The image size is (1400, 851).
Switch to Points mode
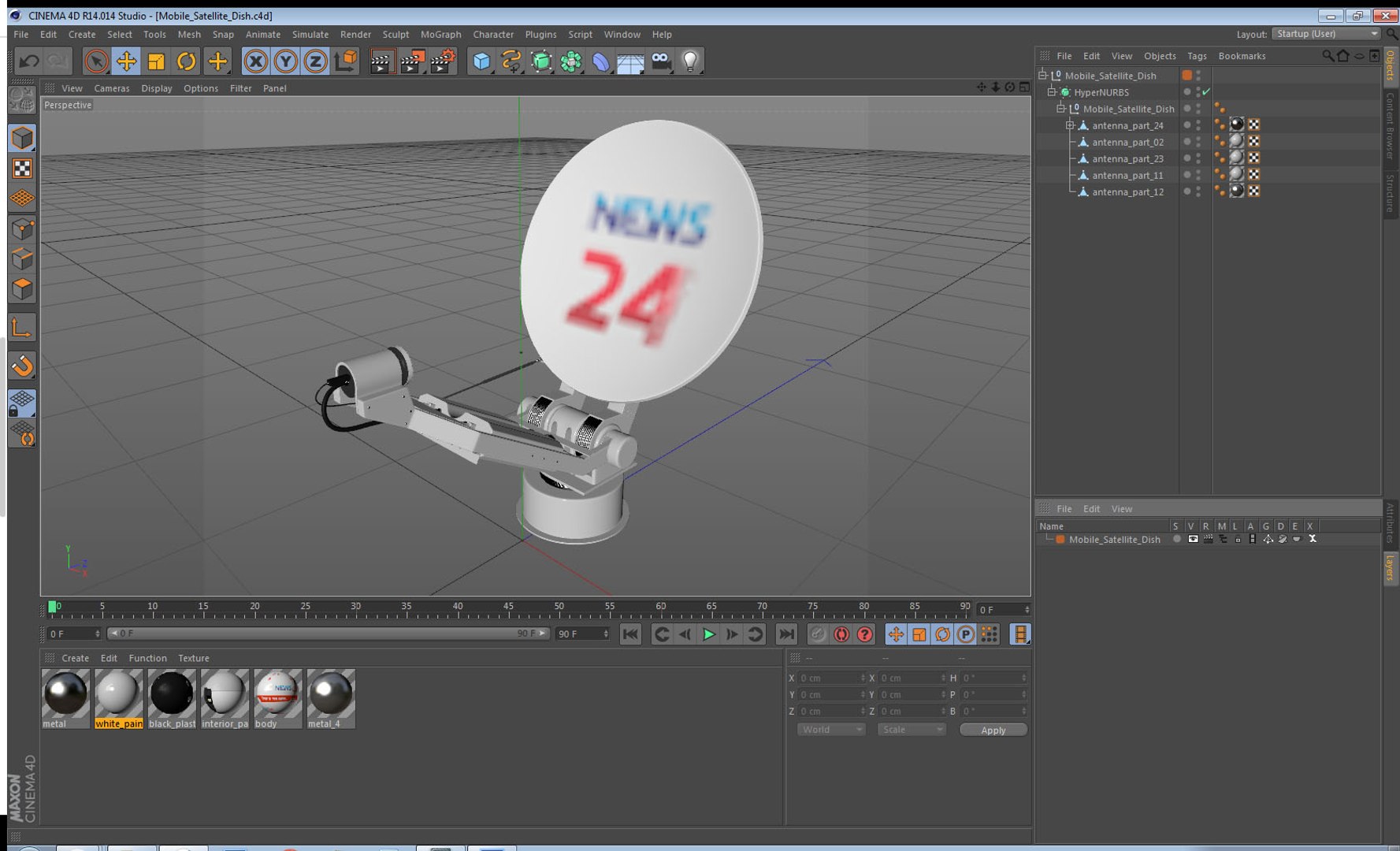click(x=22, y=229)
